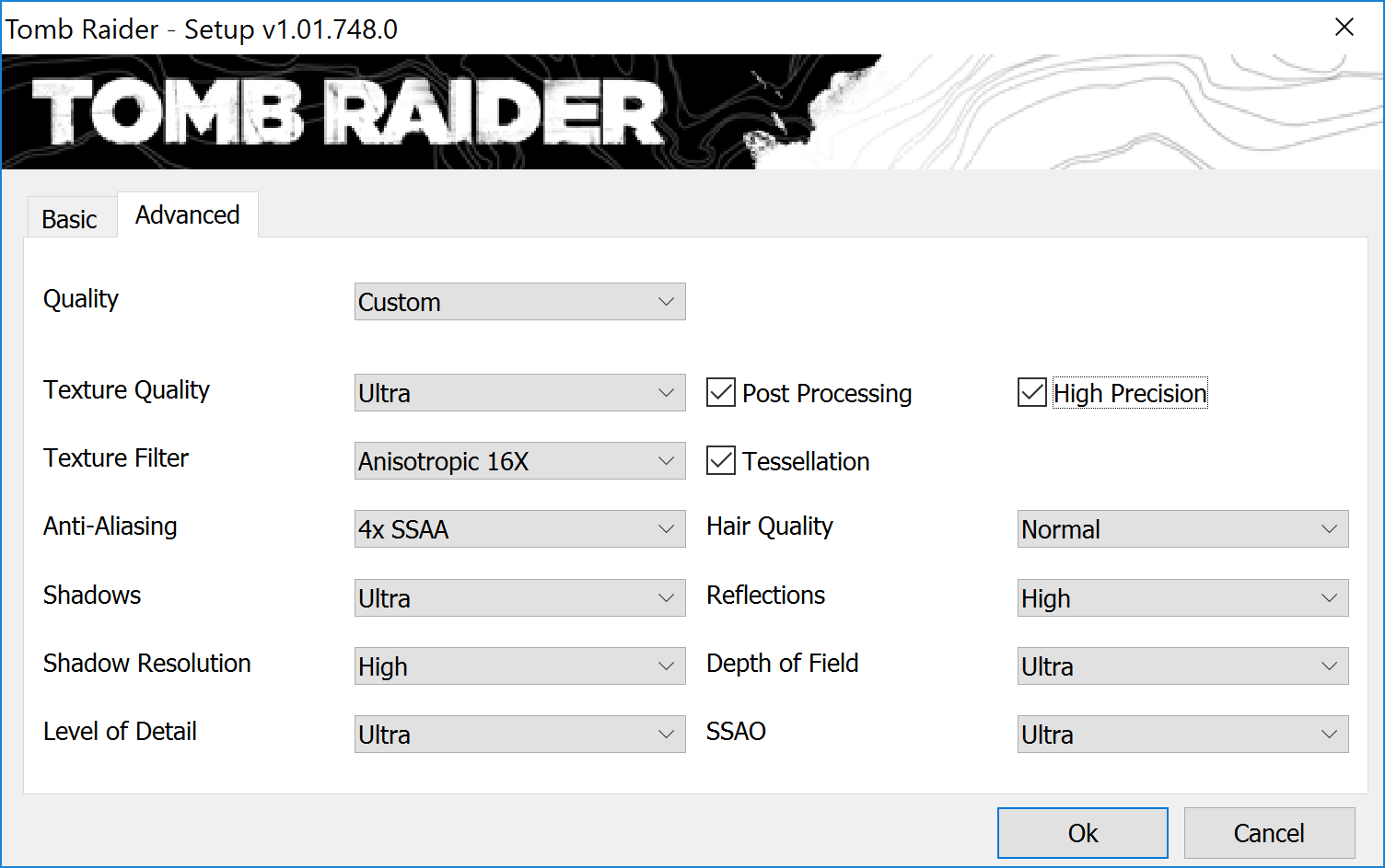
Task: Disable the Post Processing checkbox
Action: (x=721, y=393)
